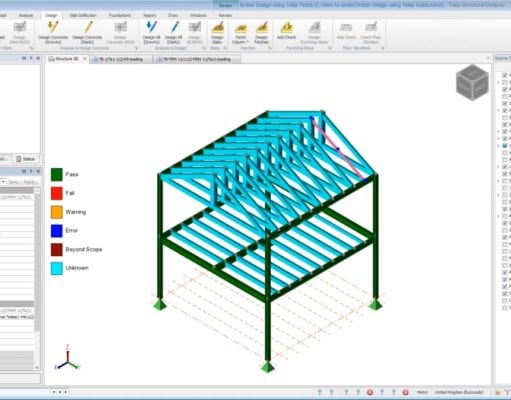The image size is (511, 400).
Task: Click the first status bar validation icon
Action: pos(320,392)
